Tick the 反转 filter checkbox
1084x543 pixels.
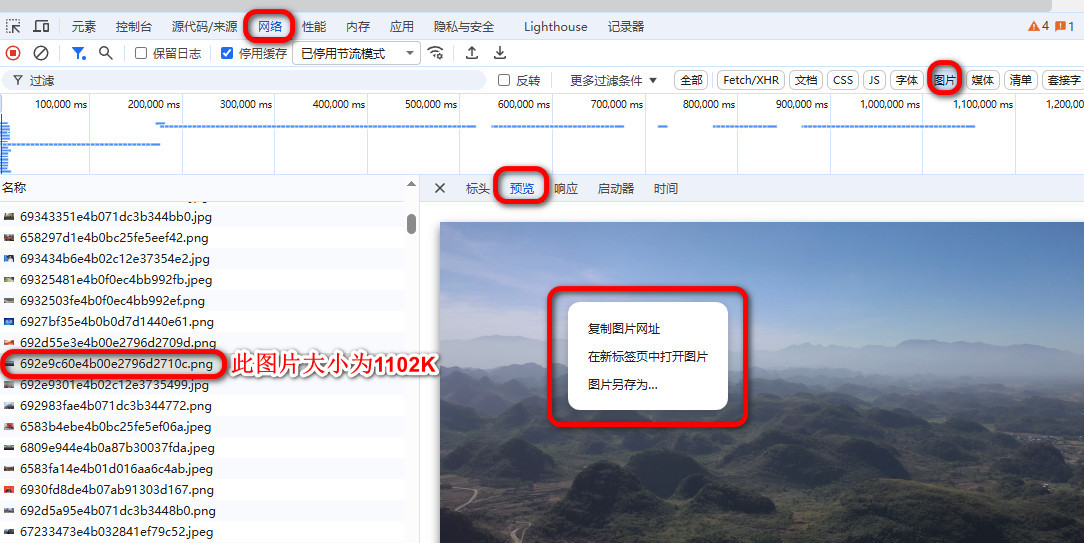click(x=504, y=80)
